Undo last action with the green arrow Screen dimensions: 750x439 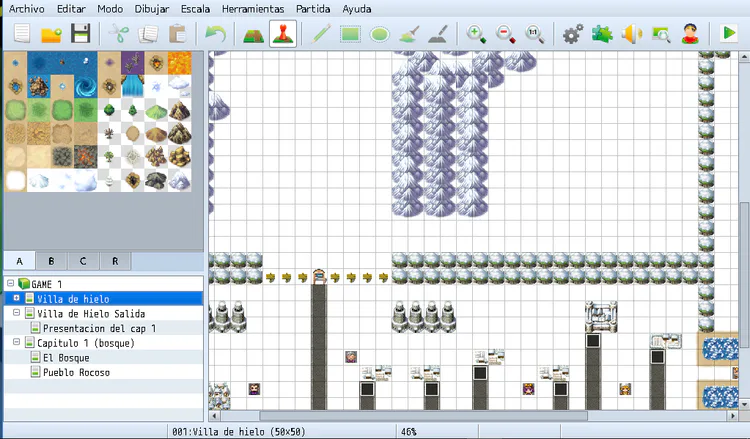(x=215, y=34)
